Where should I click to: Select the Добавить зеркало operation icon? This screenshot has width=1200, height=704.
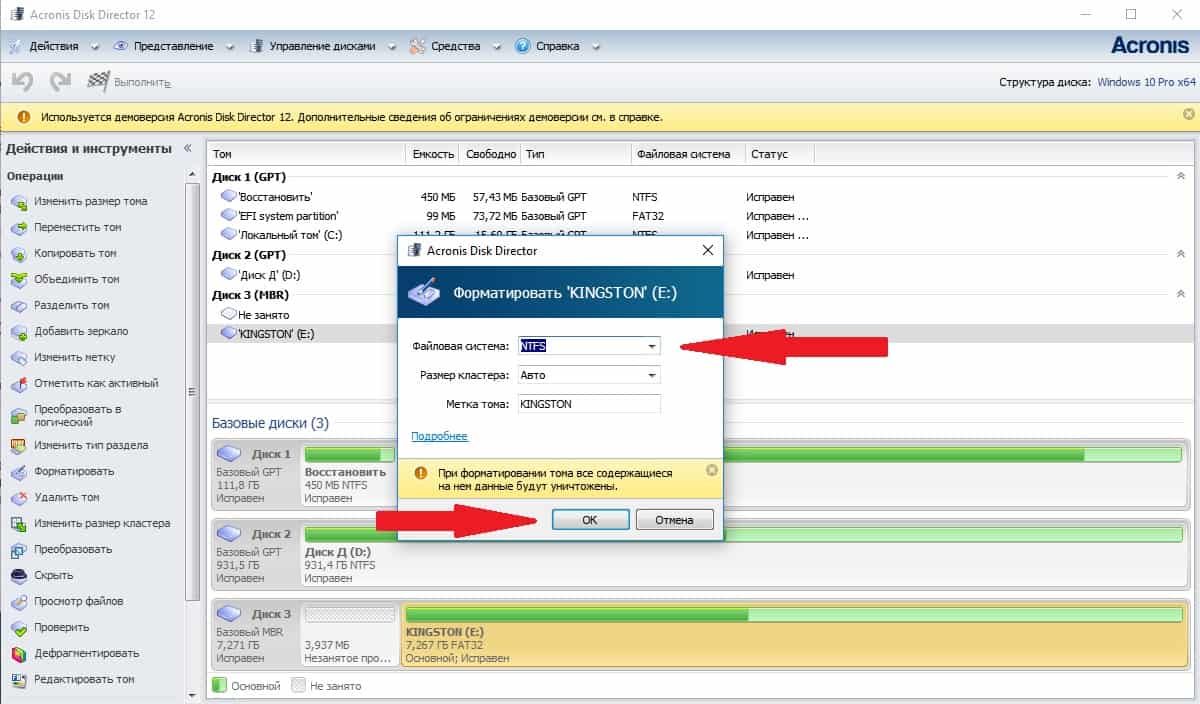(18, 332)
